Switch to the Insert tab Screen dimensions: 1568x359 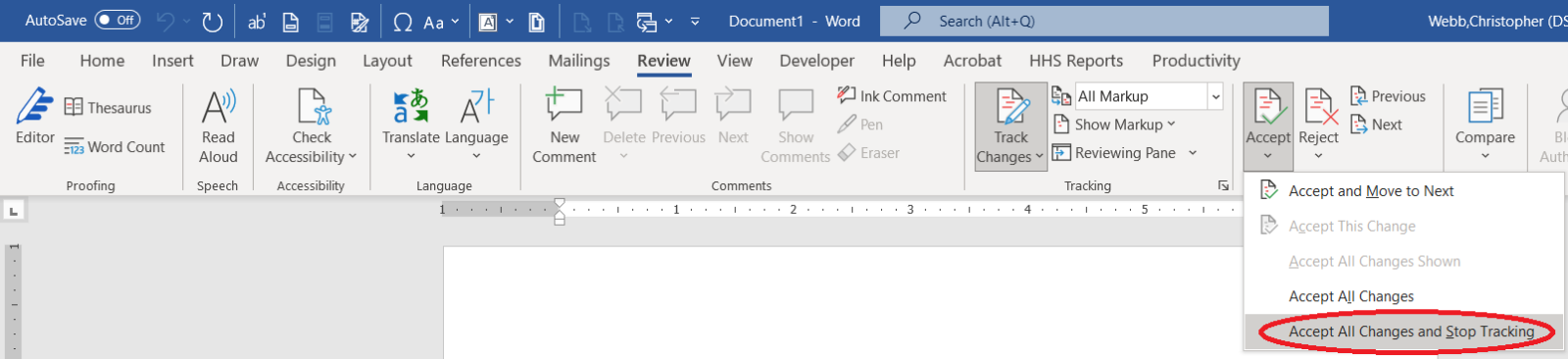click(x=172, y=61)
